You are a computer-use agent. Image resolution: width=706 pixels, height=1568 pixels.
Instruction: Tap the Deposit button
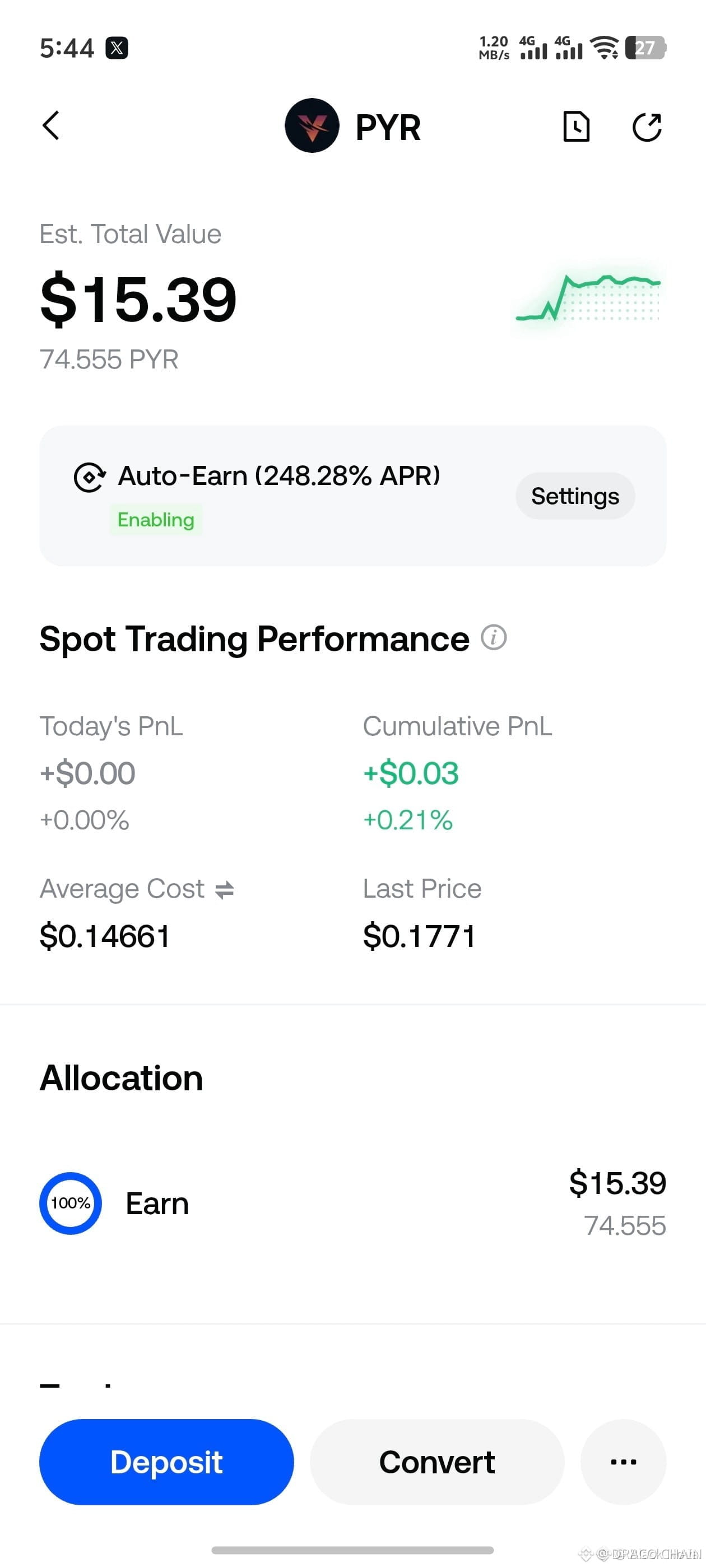(x=166, y=1462)
